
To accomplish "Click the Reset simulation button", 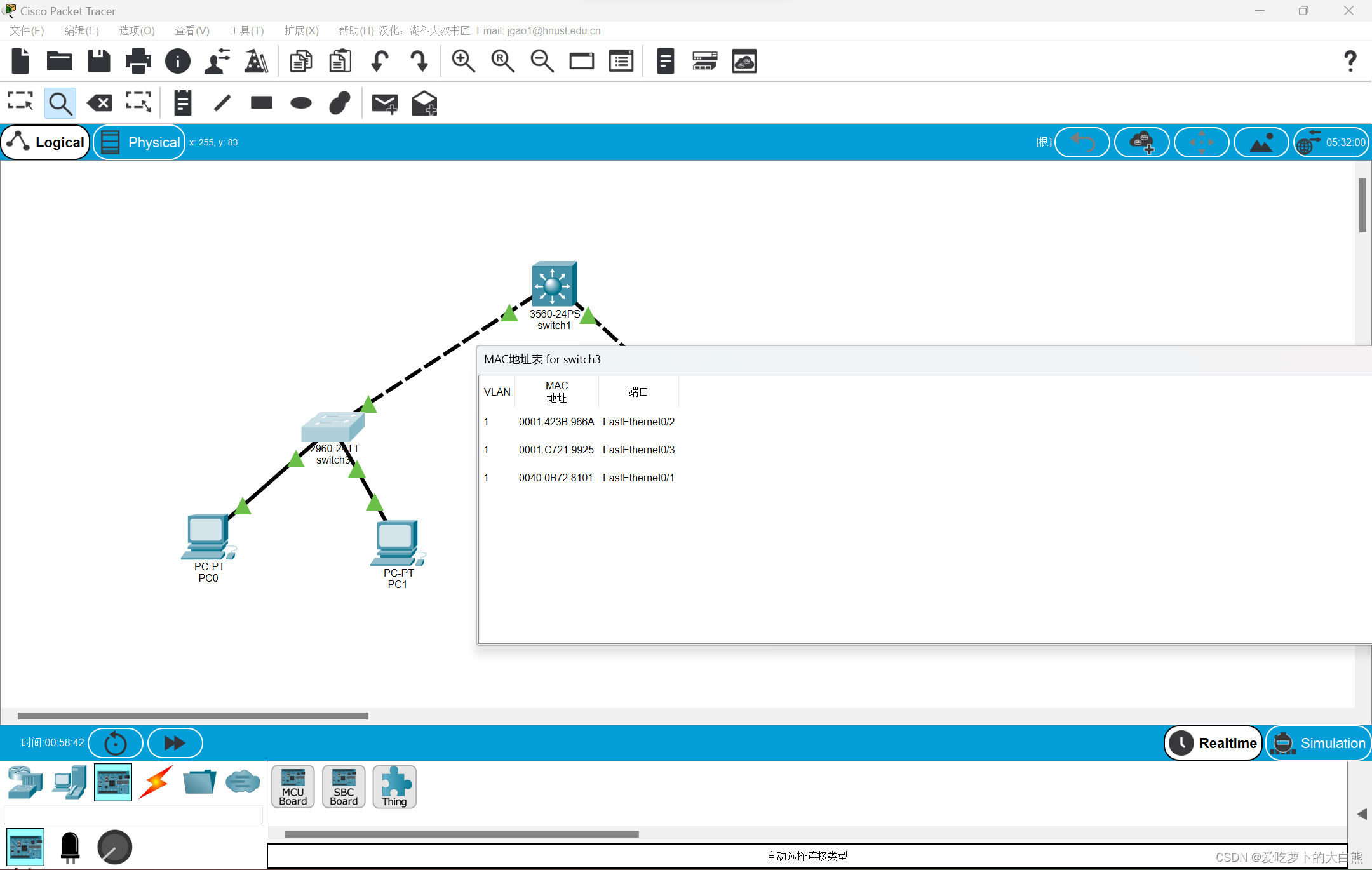I will point(115,742).
